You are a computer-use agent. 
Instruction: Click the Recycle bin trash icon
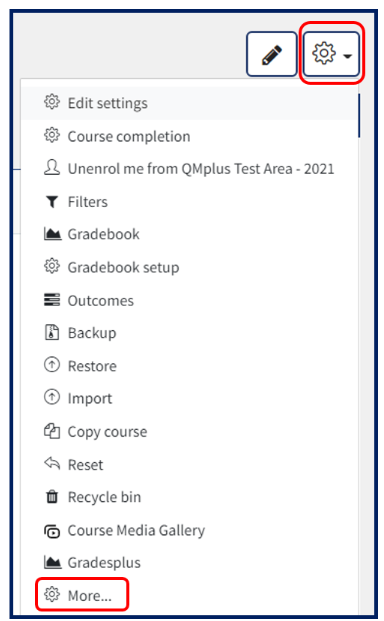pos(52,497)
